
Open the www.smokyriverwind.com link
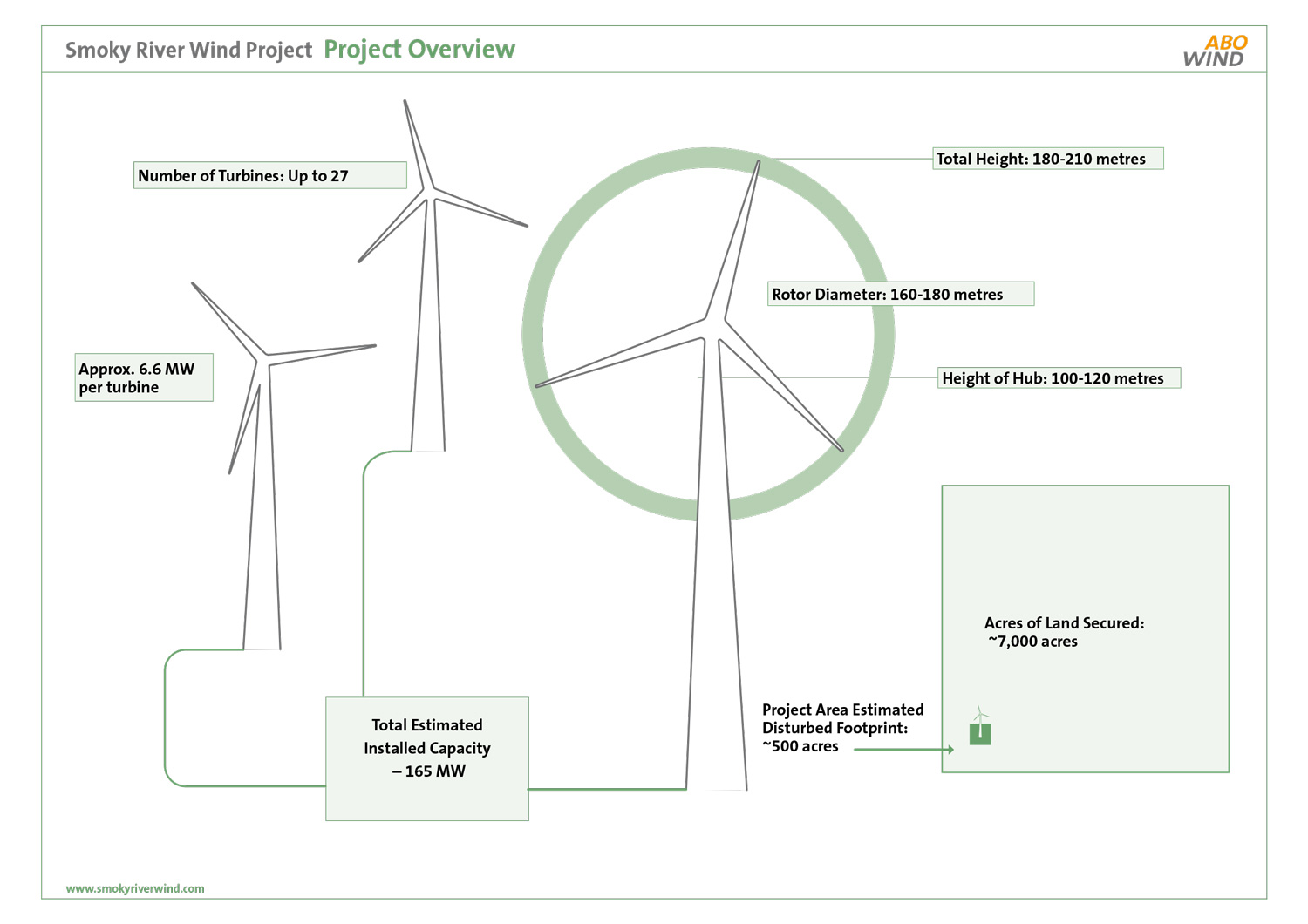135,888
